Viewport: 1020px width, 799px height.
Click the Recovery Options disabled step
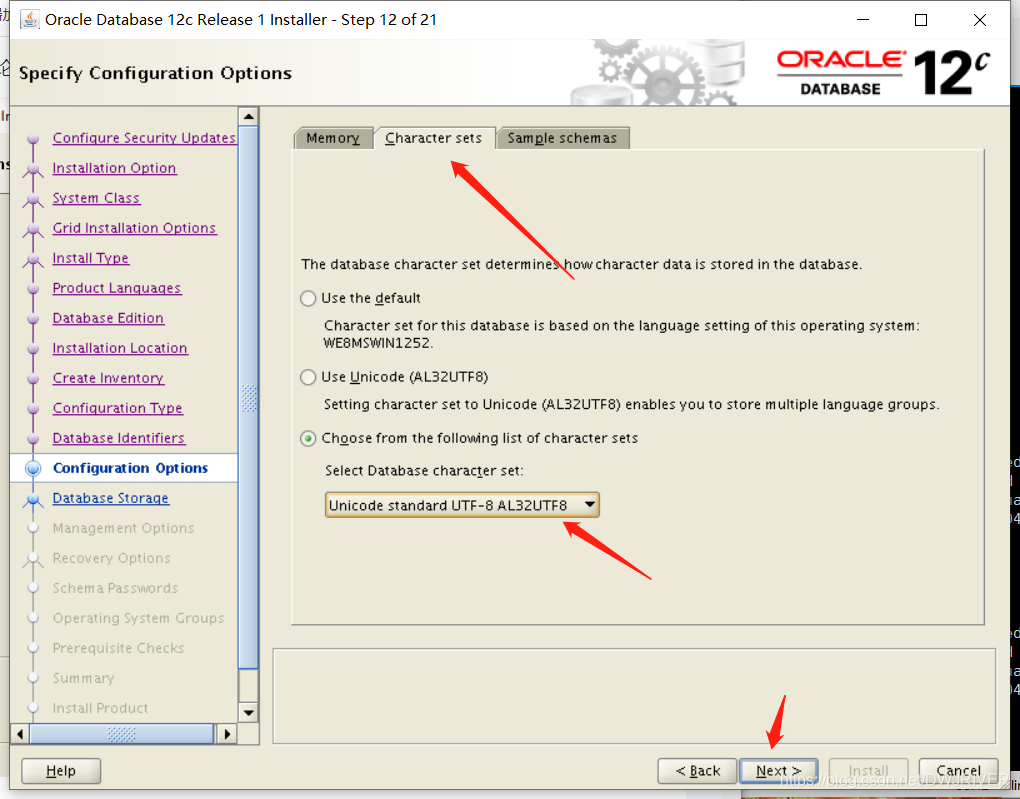point(112,558)
